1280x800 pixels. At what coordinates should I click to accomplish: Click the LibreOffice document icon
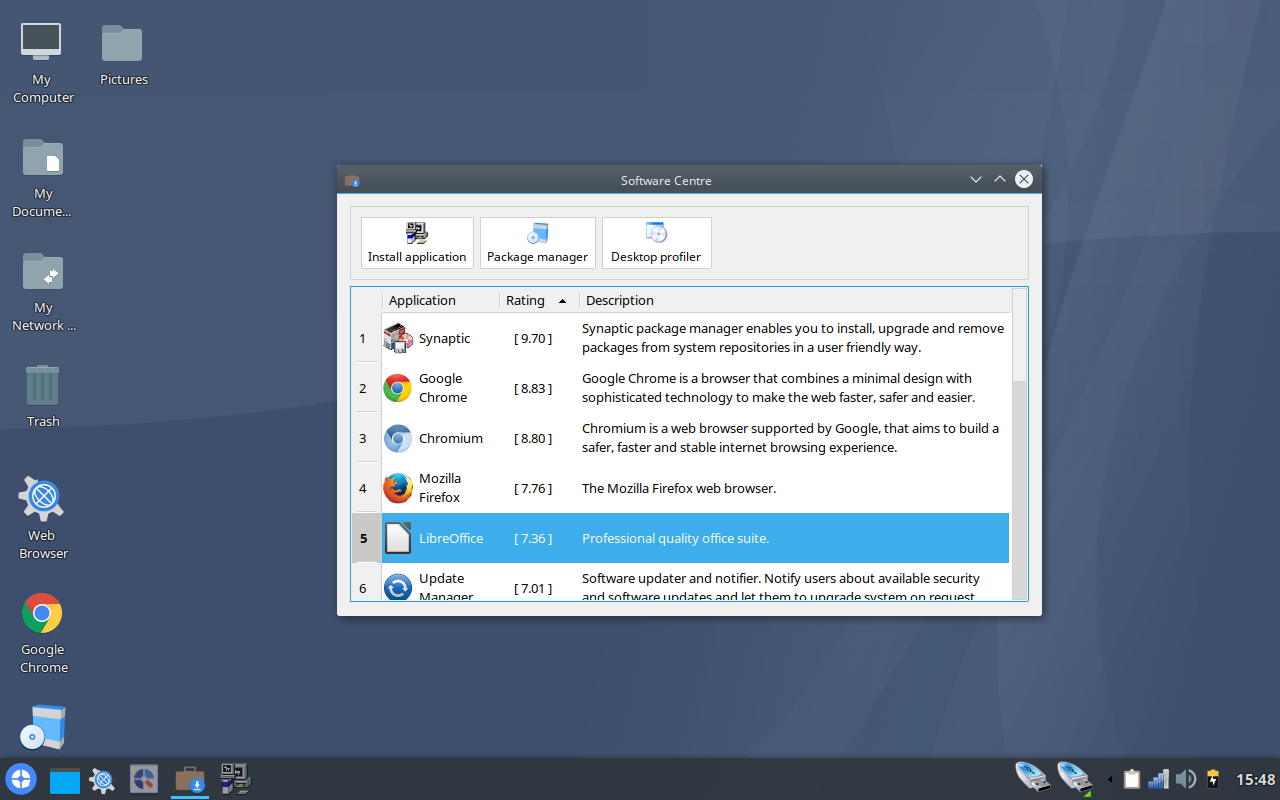pos(398,538)
